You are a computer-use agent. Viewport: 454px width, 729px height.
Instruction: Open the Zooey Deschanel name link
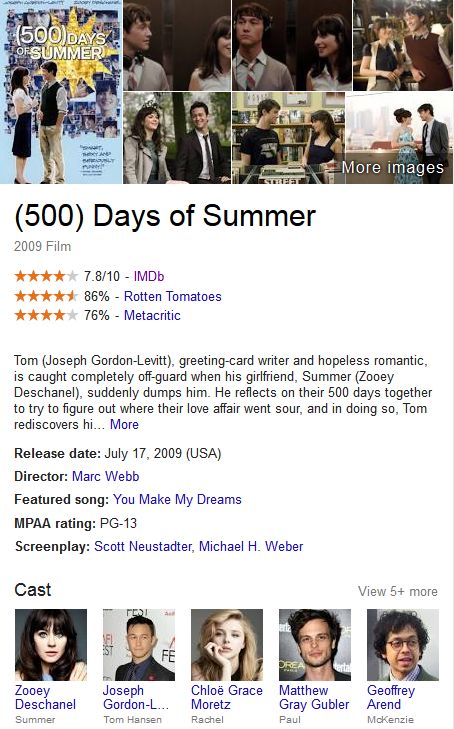pos(45,697)
